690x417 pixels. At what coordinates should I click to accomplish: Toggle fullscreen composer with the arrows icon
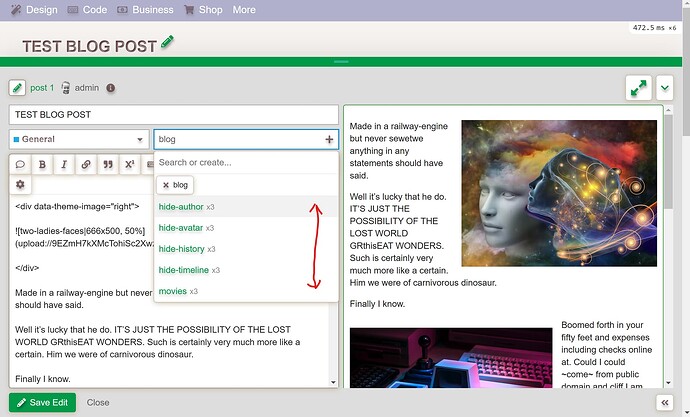point(639,88)
